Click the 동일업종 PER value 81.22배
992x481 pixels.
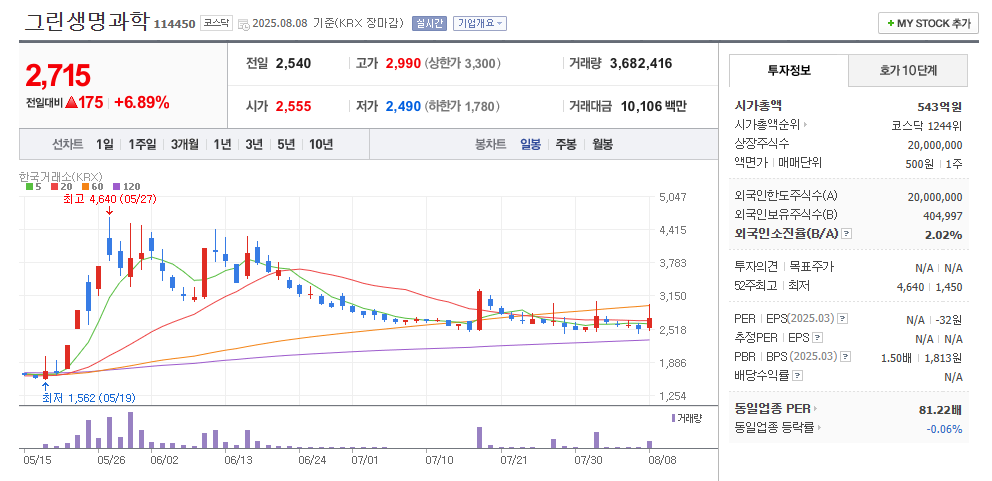[940, 410]
